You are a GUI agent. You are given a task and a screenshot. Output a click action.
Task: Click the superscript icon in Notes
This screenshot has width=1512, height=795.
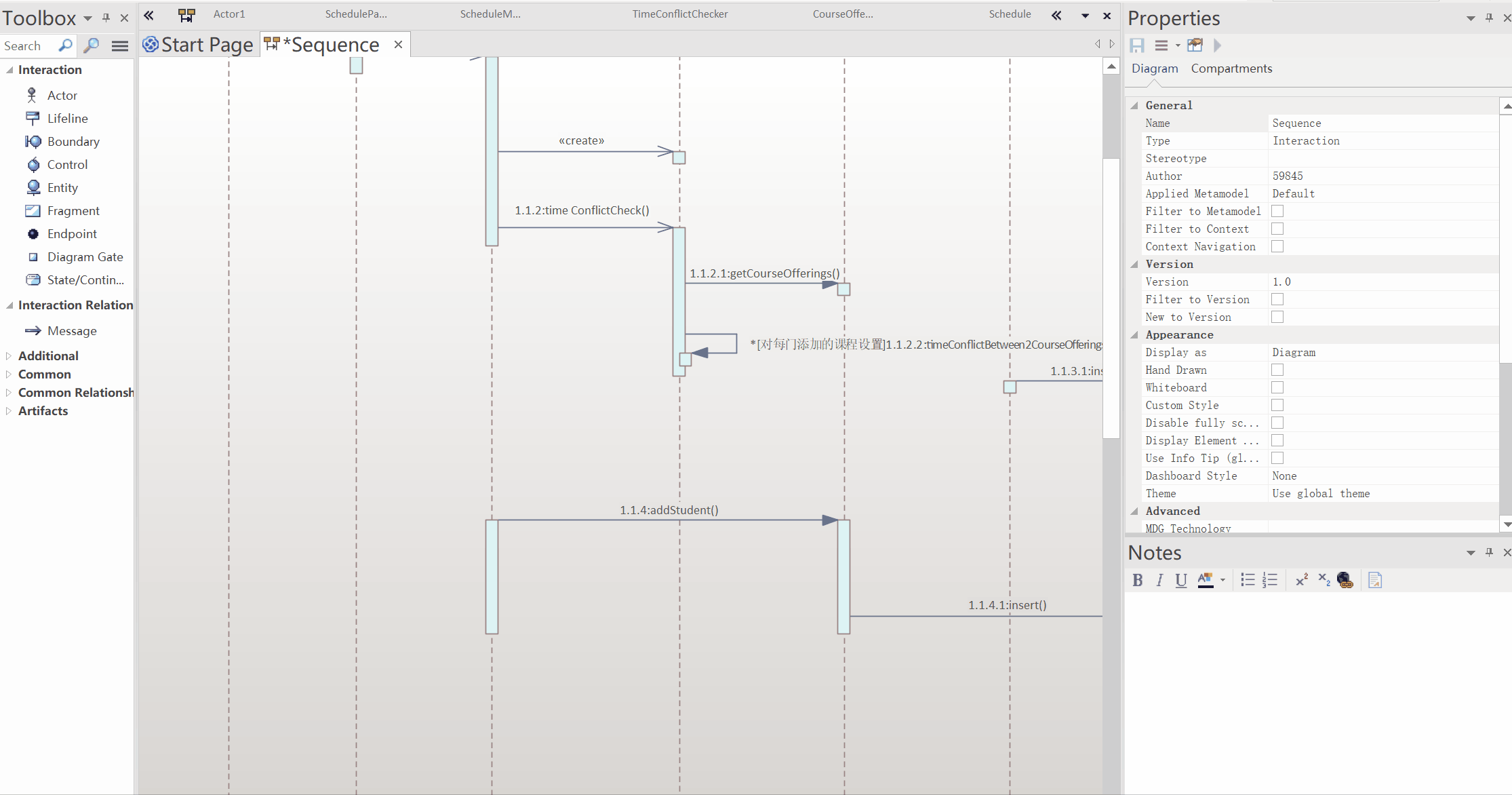[x=1301, y=580]
